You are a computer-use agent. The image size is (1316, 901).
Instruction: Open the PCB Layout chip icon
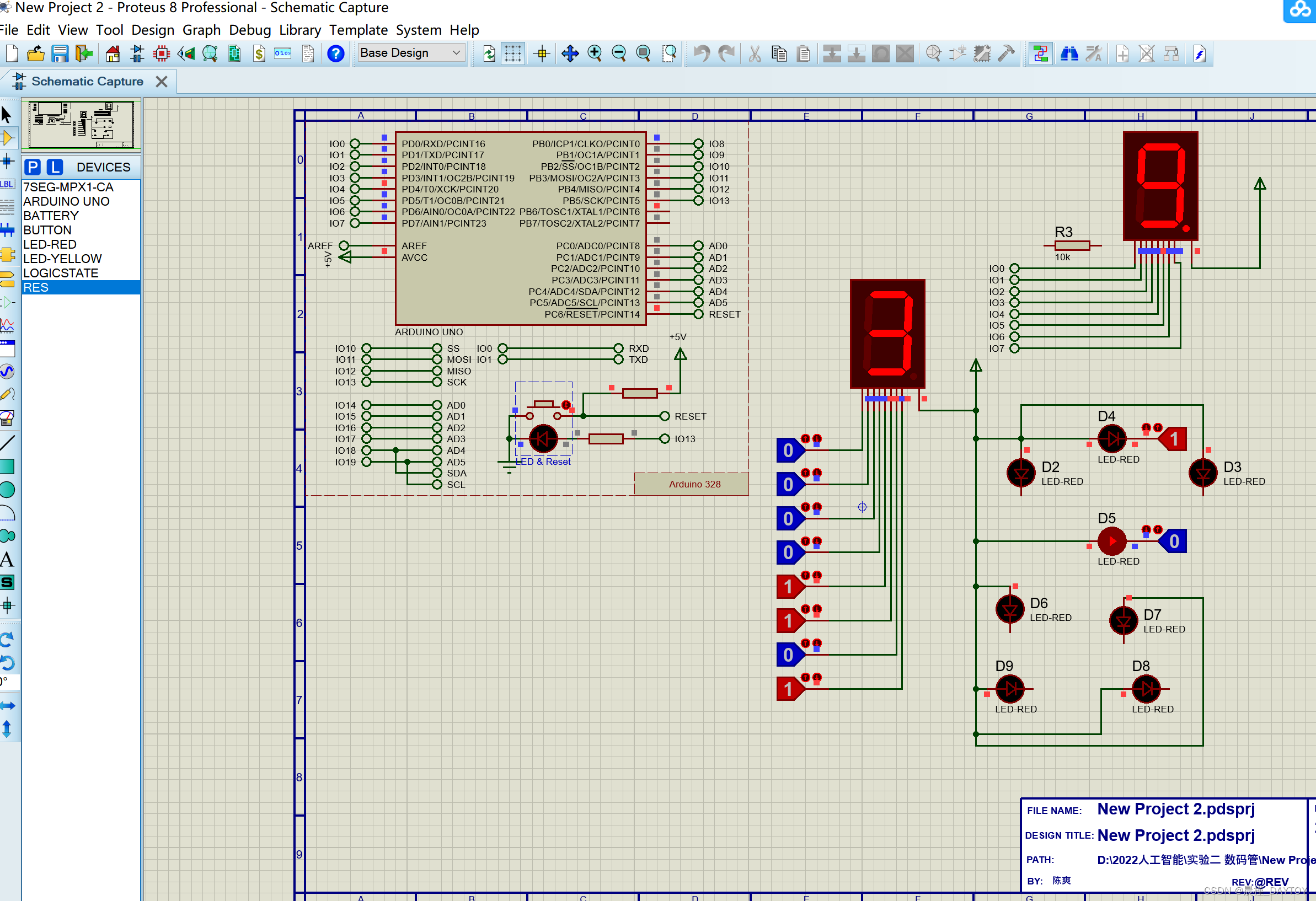tap(162, 54)
